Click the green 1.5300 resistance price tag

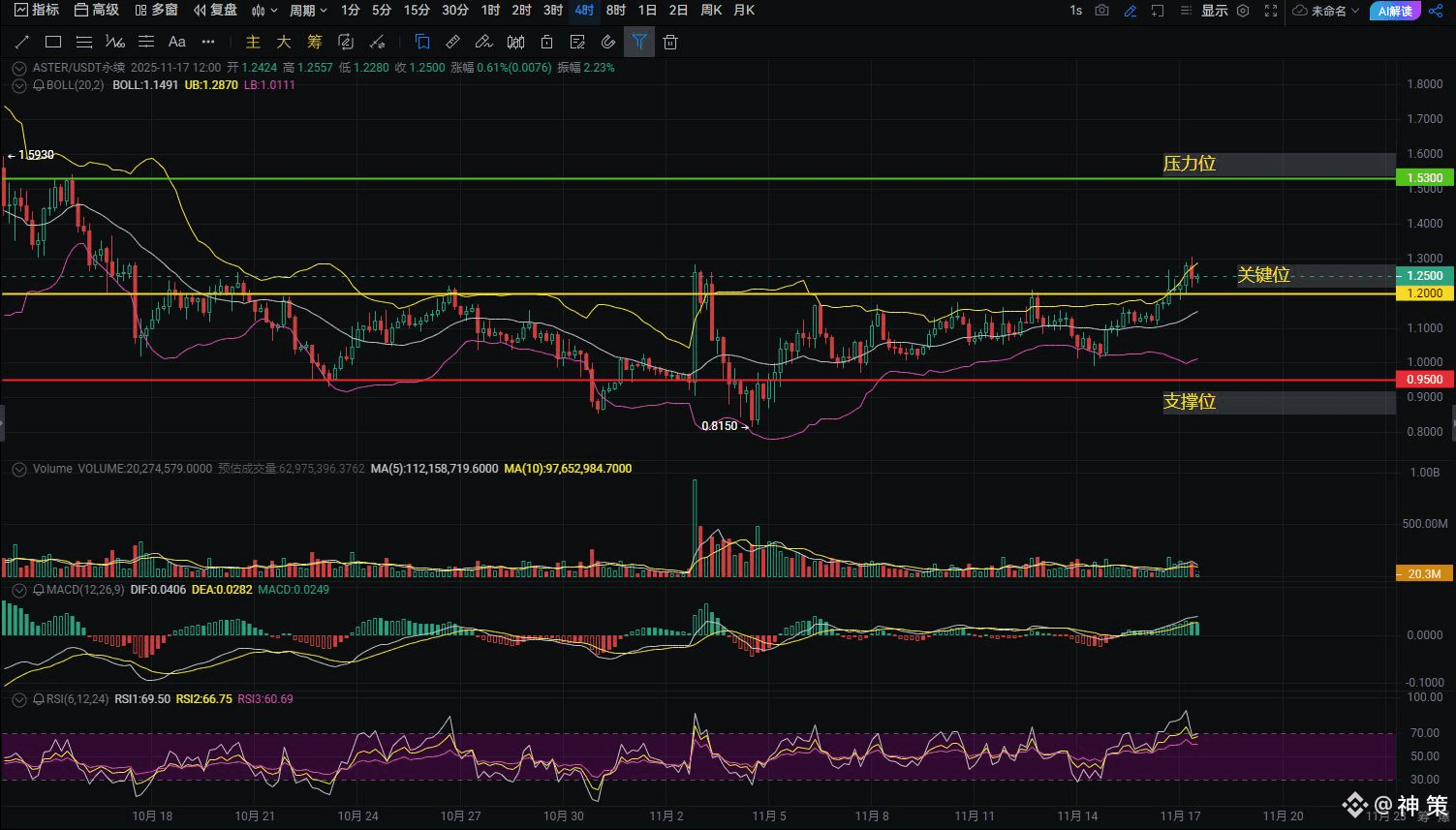click(1424, 178)
